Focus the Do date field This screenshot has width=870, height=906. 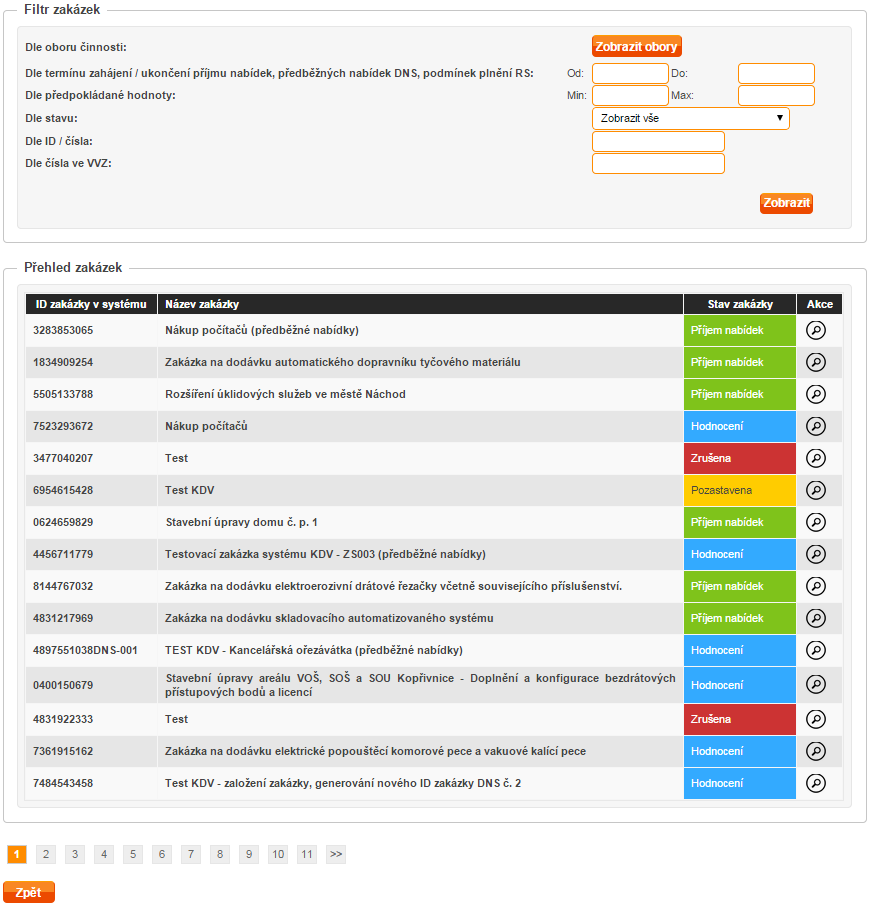point(776,73)
